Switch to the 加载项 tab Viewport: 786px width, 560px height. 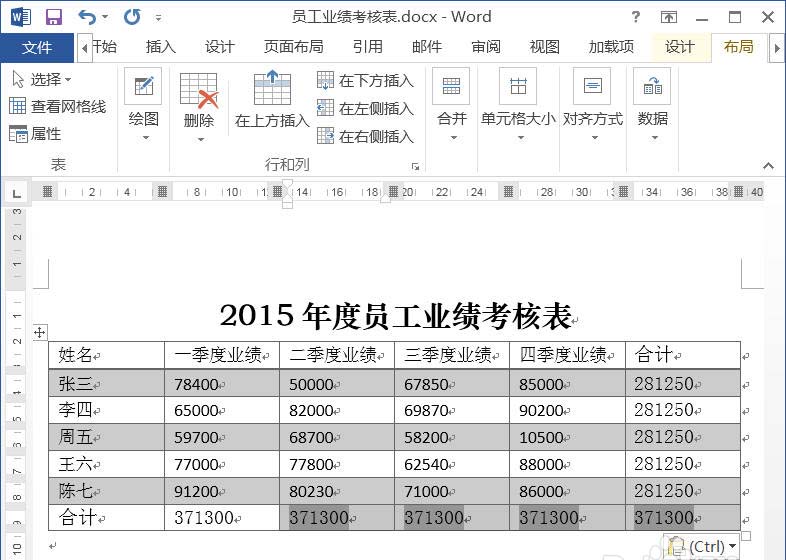611,47
